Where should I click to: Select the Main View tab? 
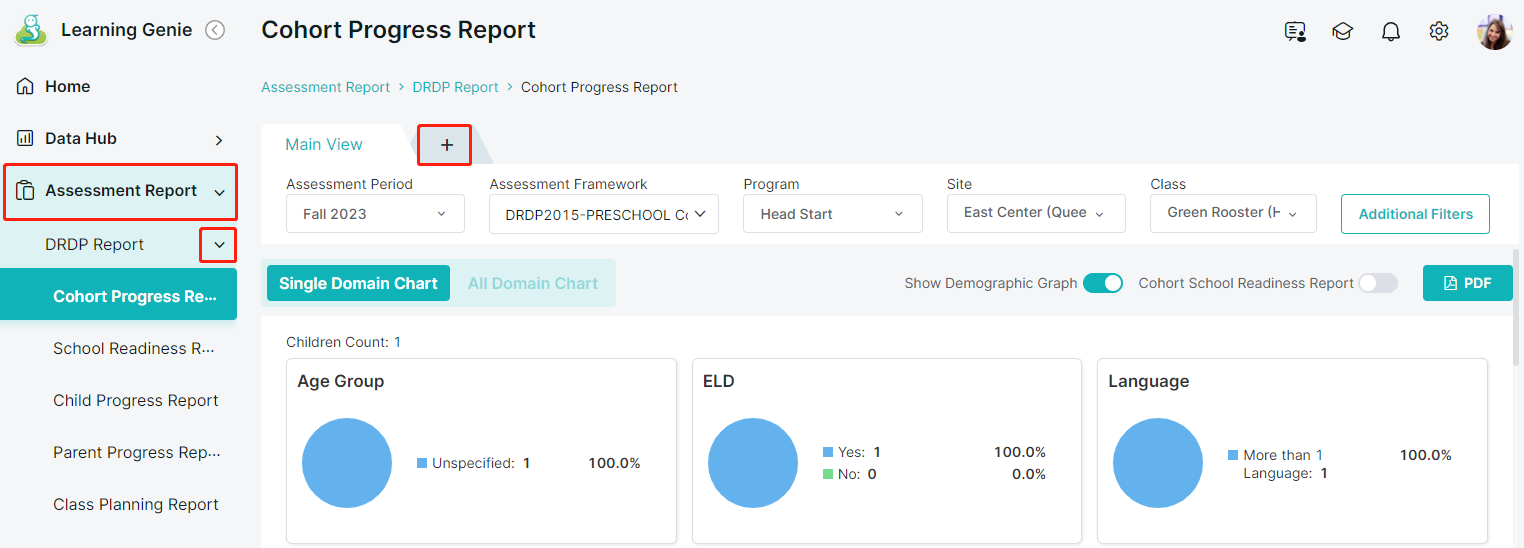pos(324,145)
